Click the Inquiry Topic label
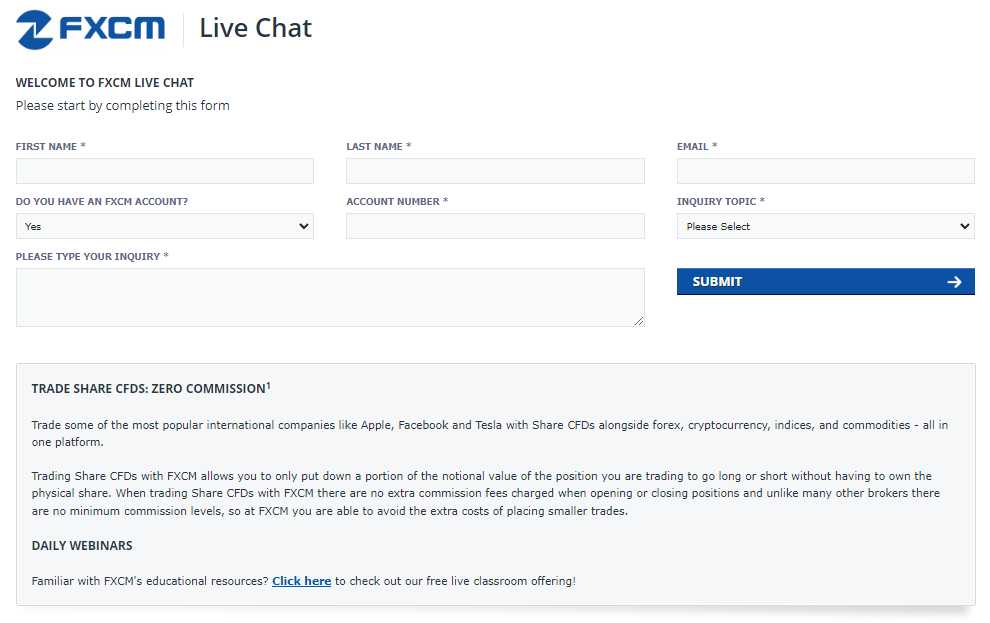Image resolution: width=990 pixels, height=623 pixels. (x=716, y=201)
